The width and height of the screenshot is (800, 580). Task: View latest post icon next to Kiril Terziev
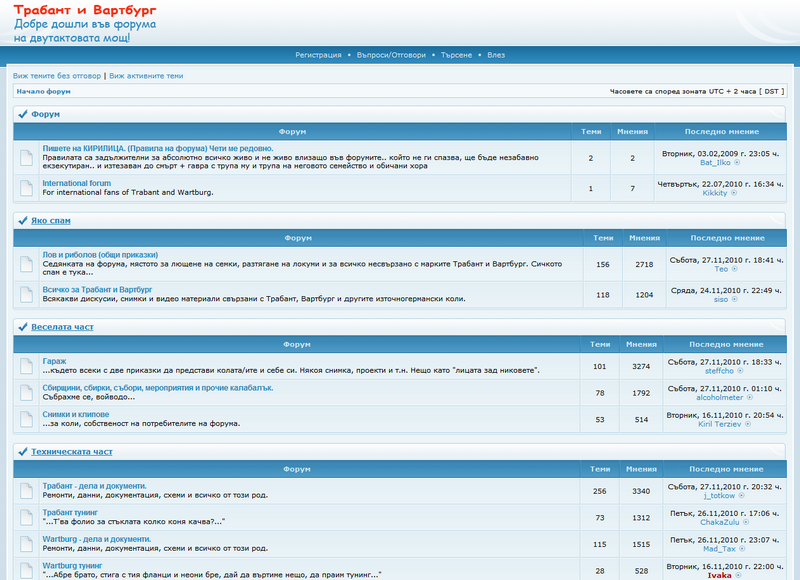click(748, 424)
